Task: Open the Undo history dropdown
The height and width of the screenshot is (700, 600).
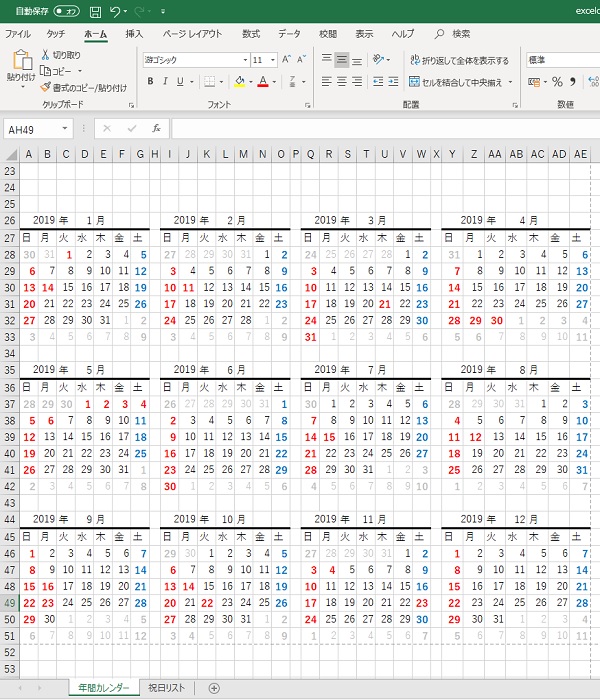Action: click(125, 12)
